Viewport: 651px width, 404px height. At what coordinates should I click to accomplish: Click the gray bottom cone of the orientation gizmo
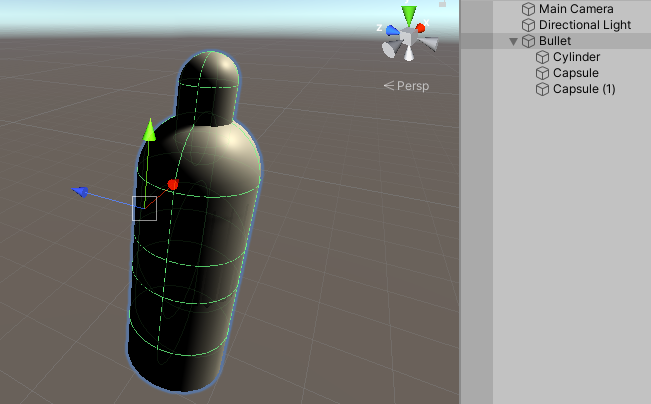coord(409,53)
